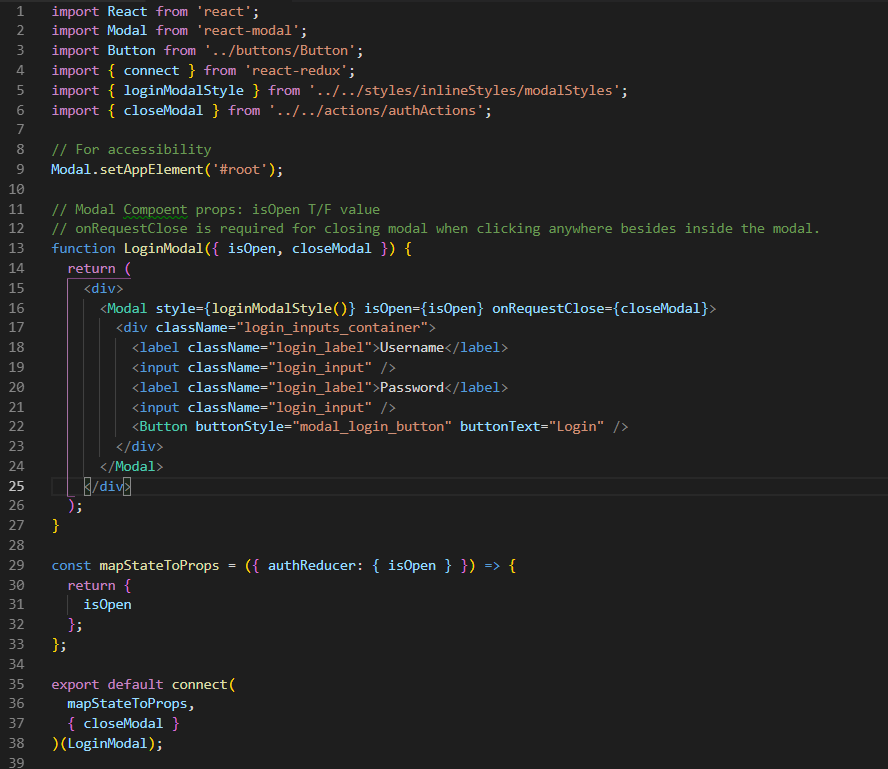The width and height of the screenshot is (888, 769).
Task: Click the setAppElement method call
Action: tap(153, 169)
